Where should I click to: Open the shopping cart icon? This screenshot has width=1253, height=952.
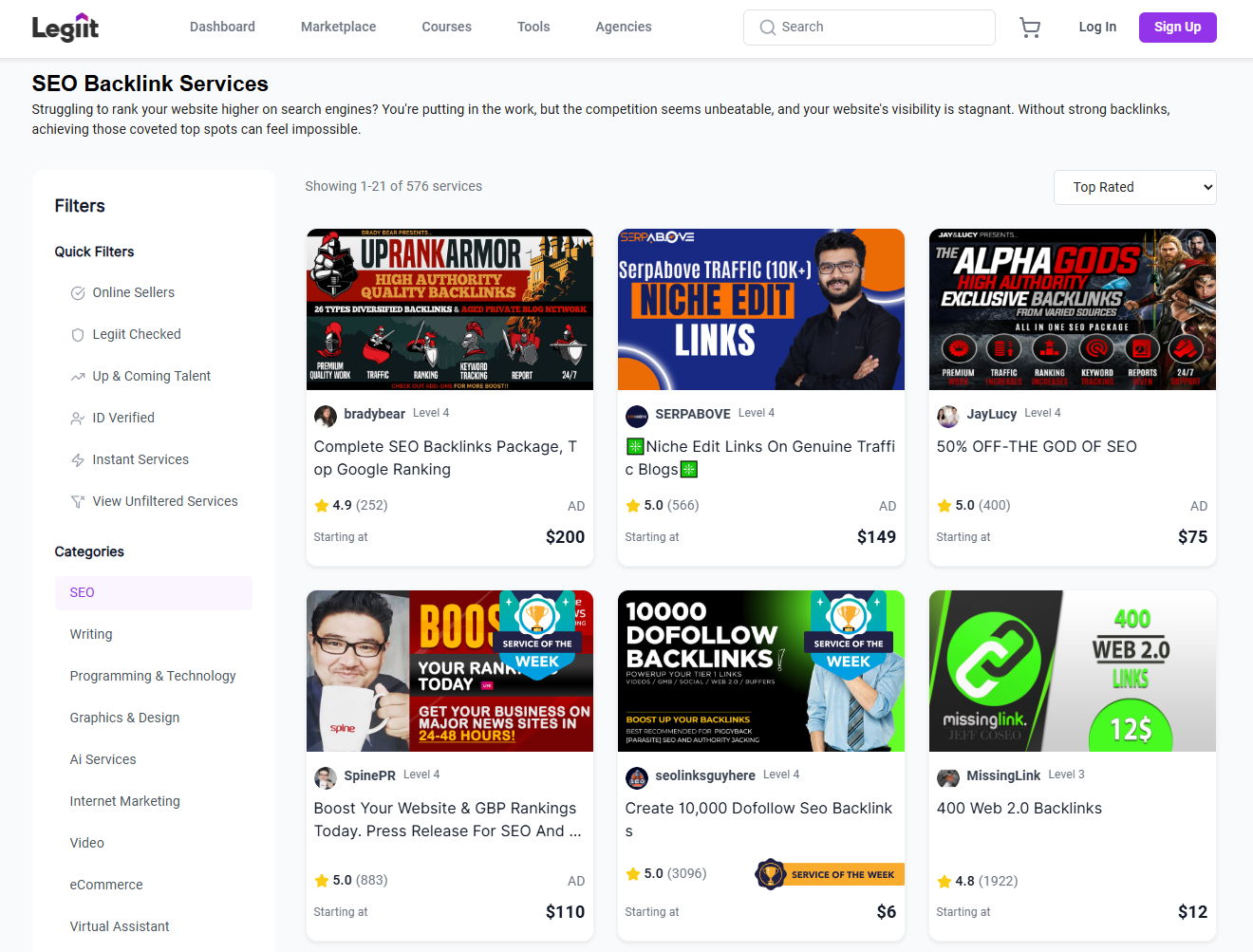(1029, 28)
